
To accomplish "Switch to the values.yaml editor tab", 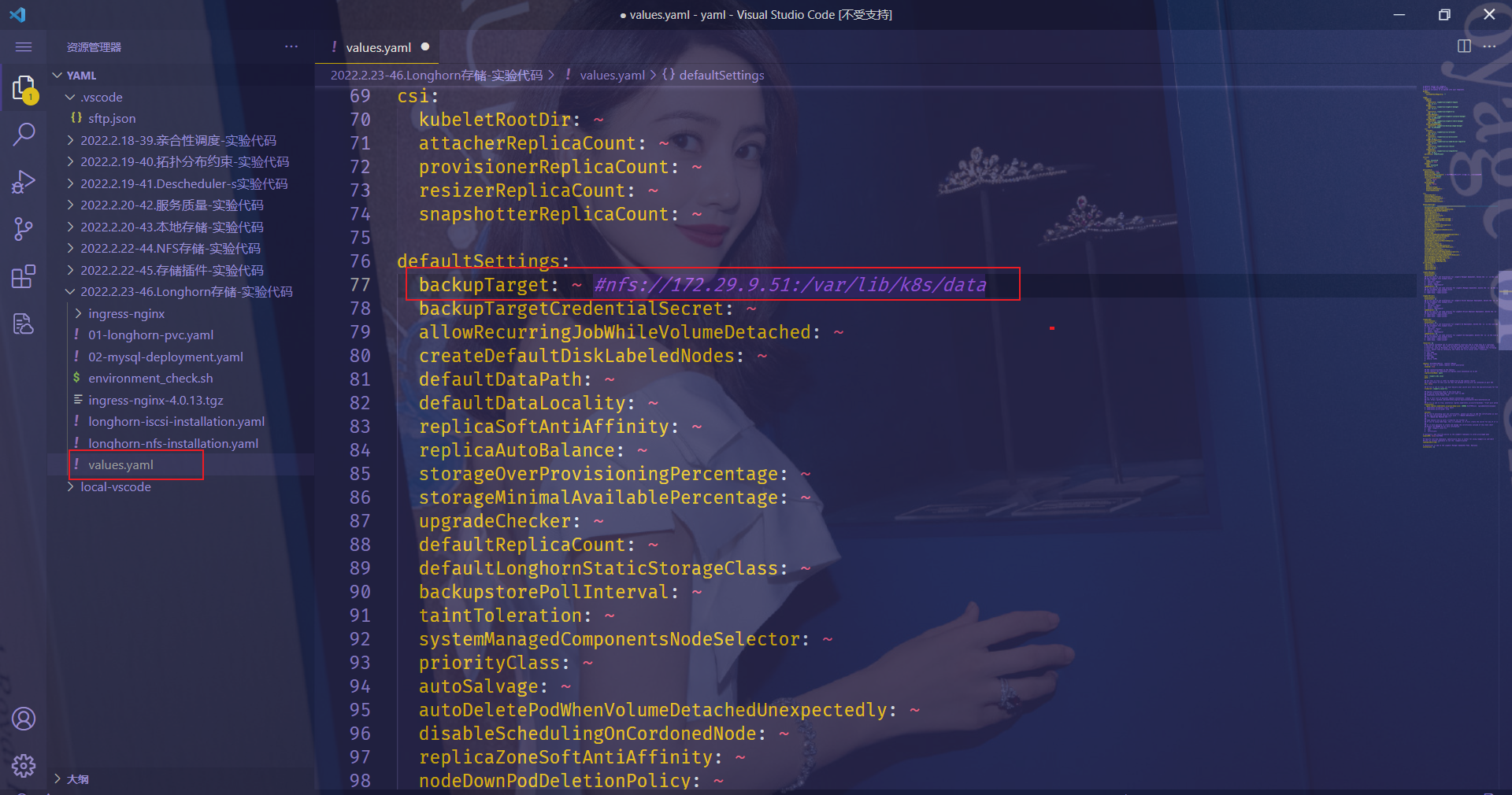I will click(378, 47).
